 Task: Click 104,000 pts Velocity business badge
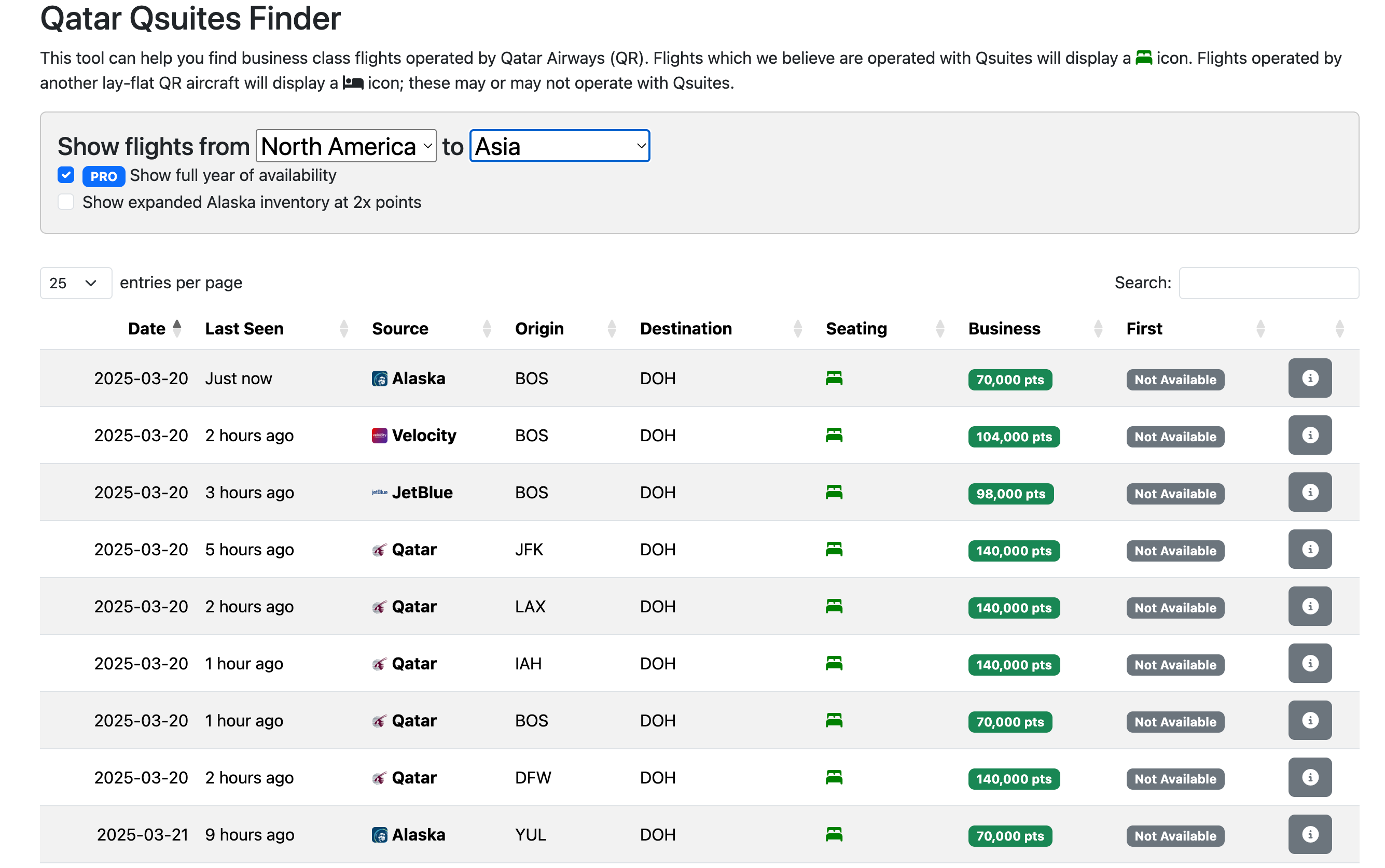pos(1014,437)
